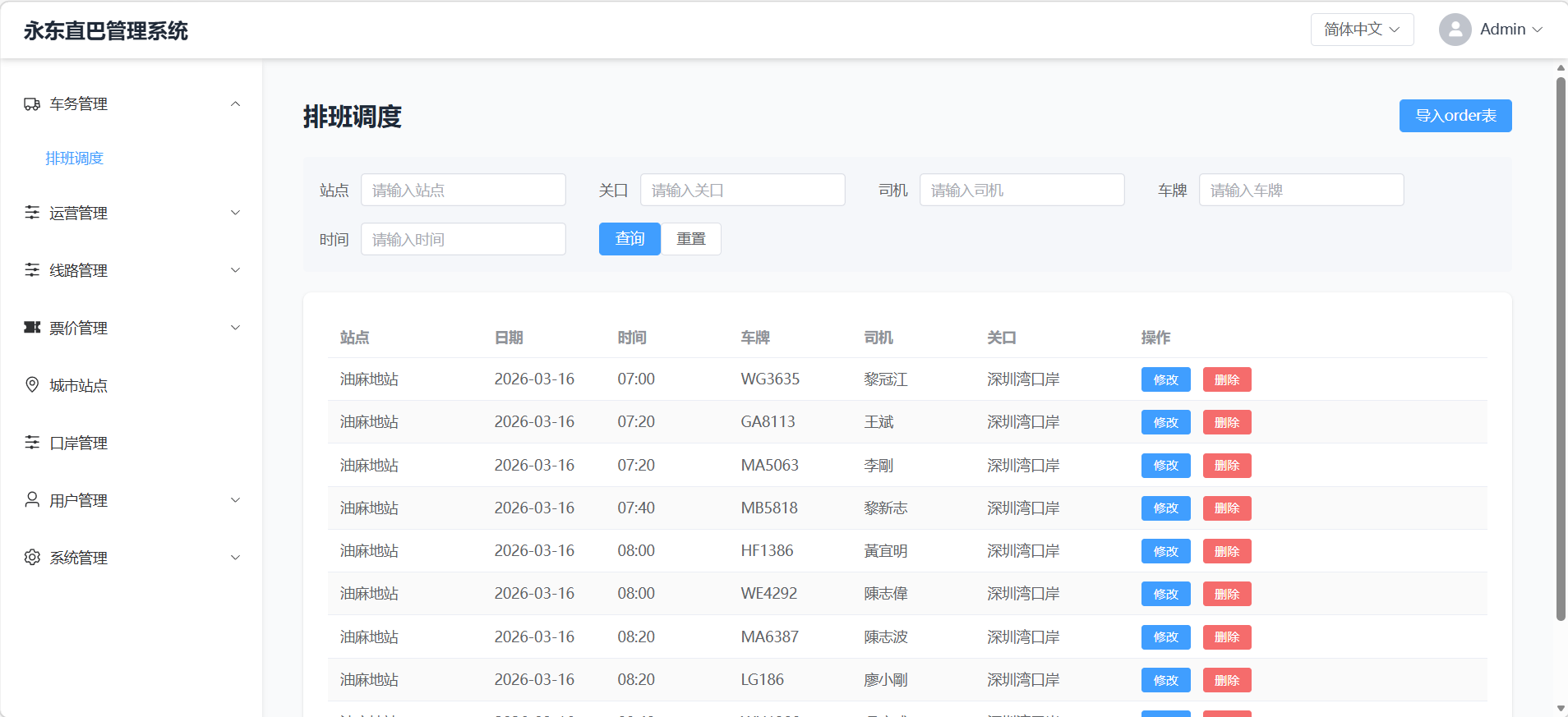Focus the 司机 driver input field

point(1022,191)
